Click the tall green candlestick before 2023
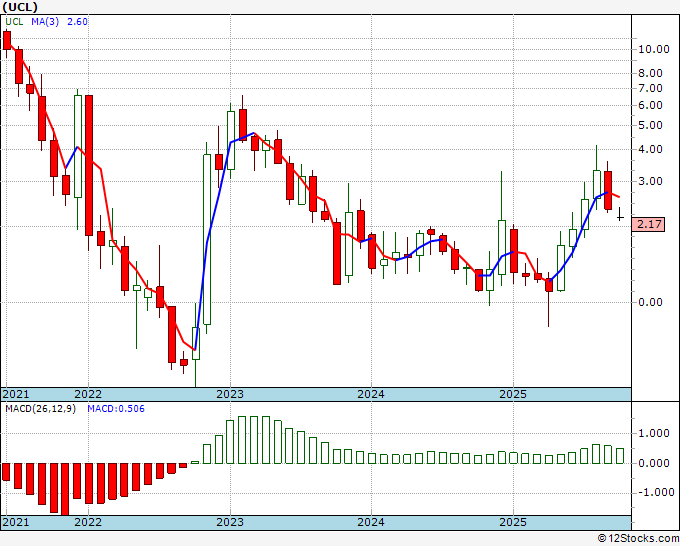Screen dimensions: 680x546 pos(207,239)
